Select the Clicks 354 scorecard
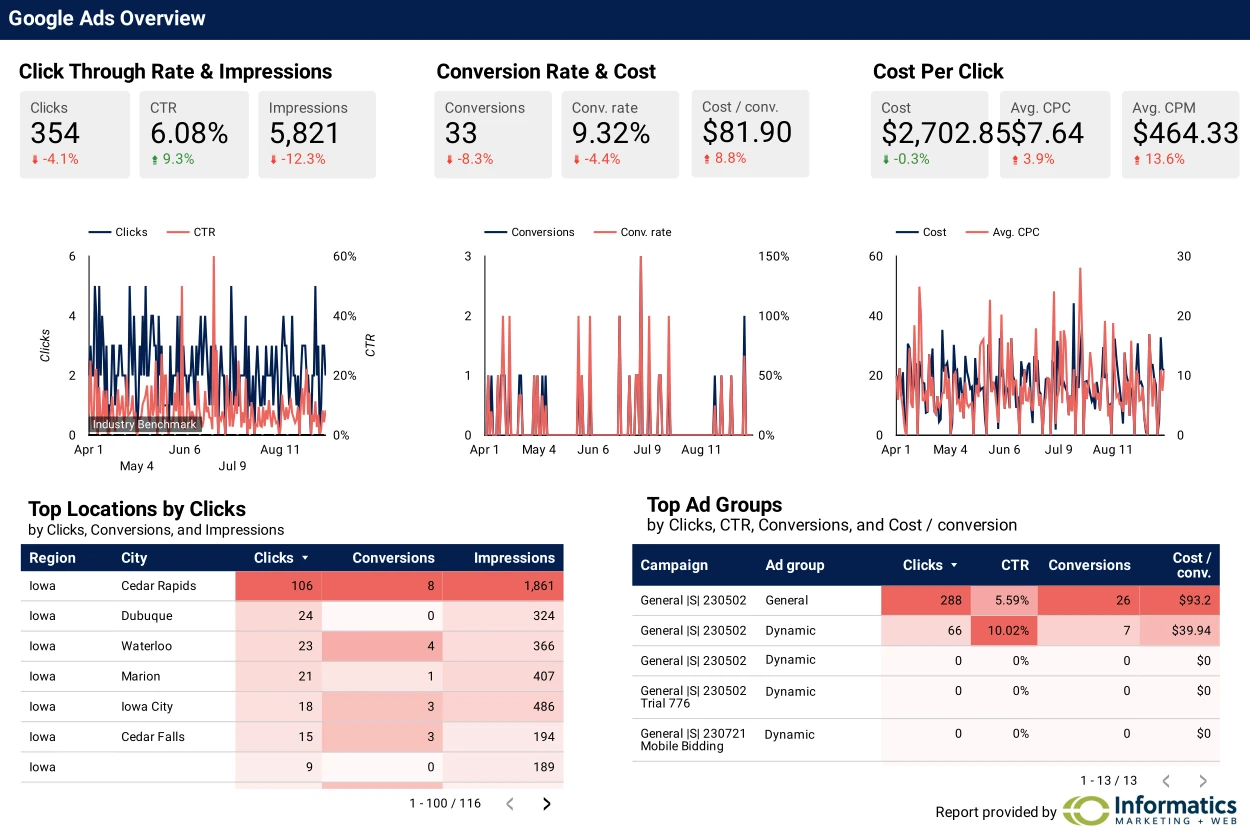 75,135
